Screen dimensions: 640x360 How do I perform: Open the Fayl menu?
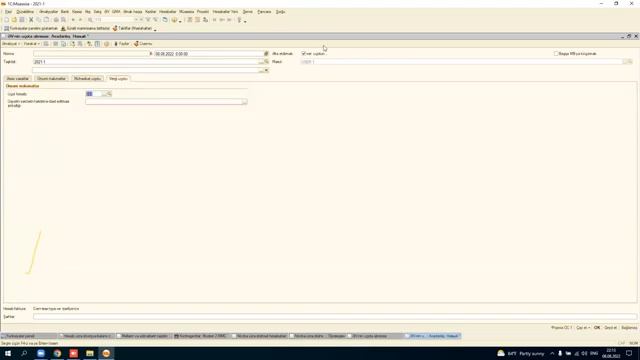click(x=8, y=12)
